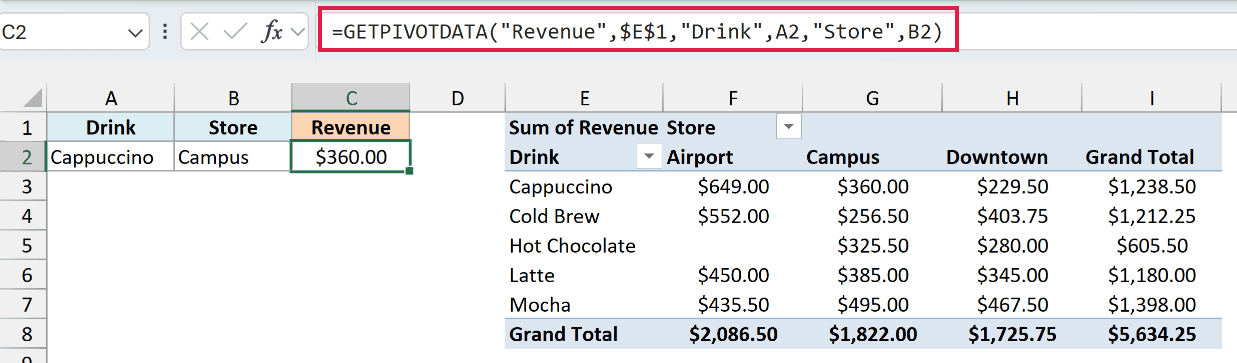1237x363 pixels.
Task: Select Mocha Campus value $495.00
Action: [872, 304]
